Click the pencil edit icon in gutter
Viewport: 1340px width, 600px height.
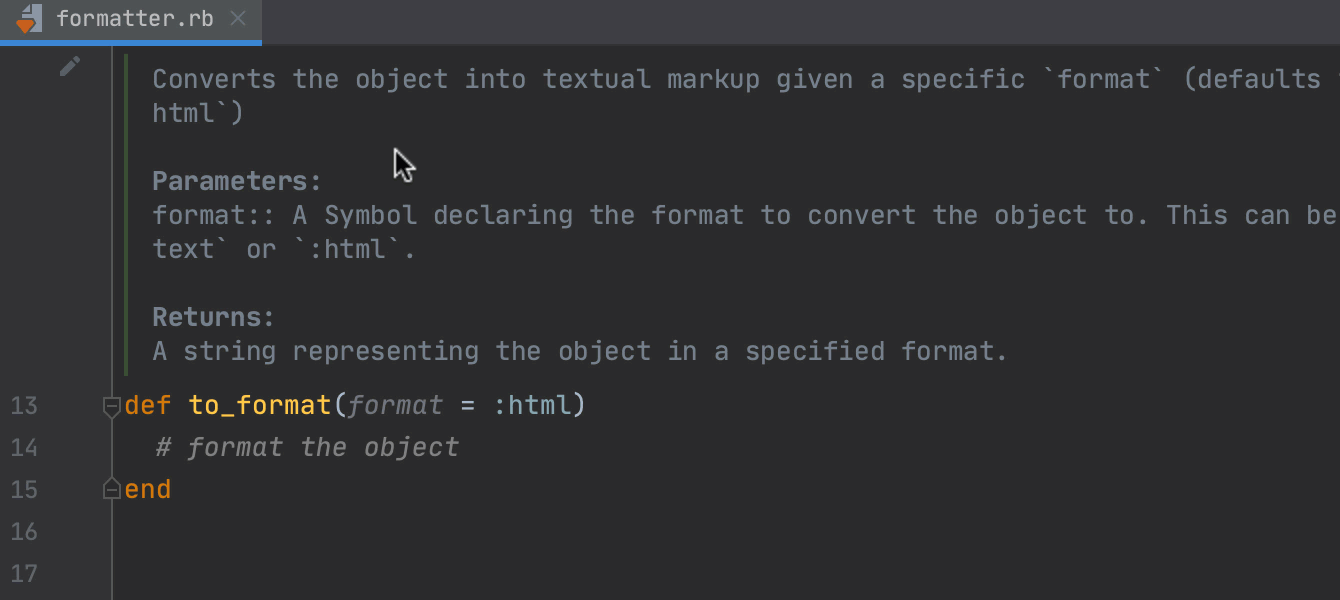point(69,67)
